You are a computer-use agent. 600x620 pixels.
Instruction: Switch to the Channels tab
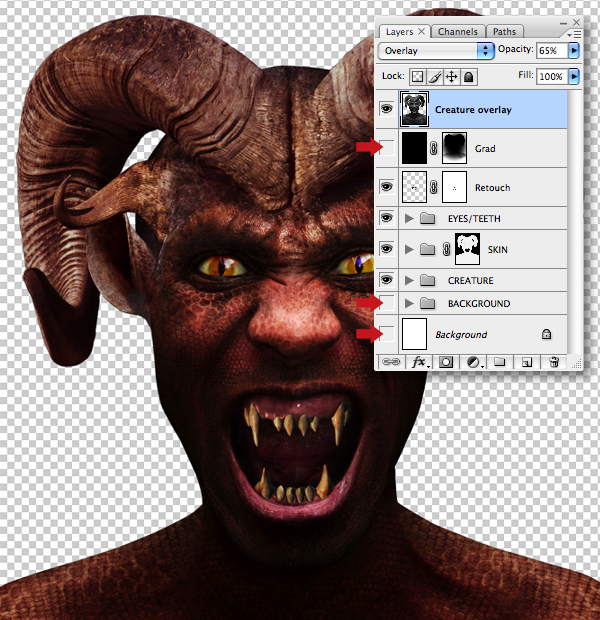click(457, 32)
